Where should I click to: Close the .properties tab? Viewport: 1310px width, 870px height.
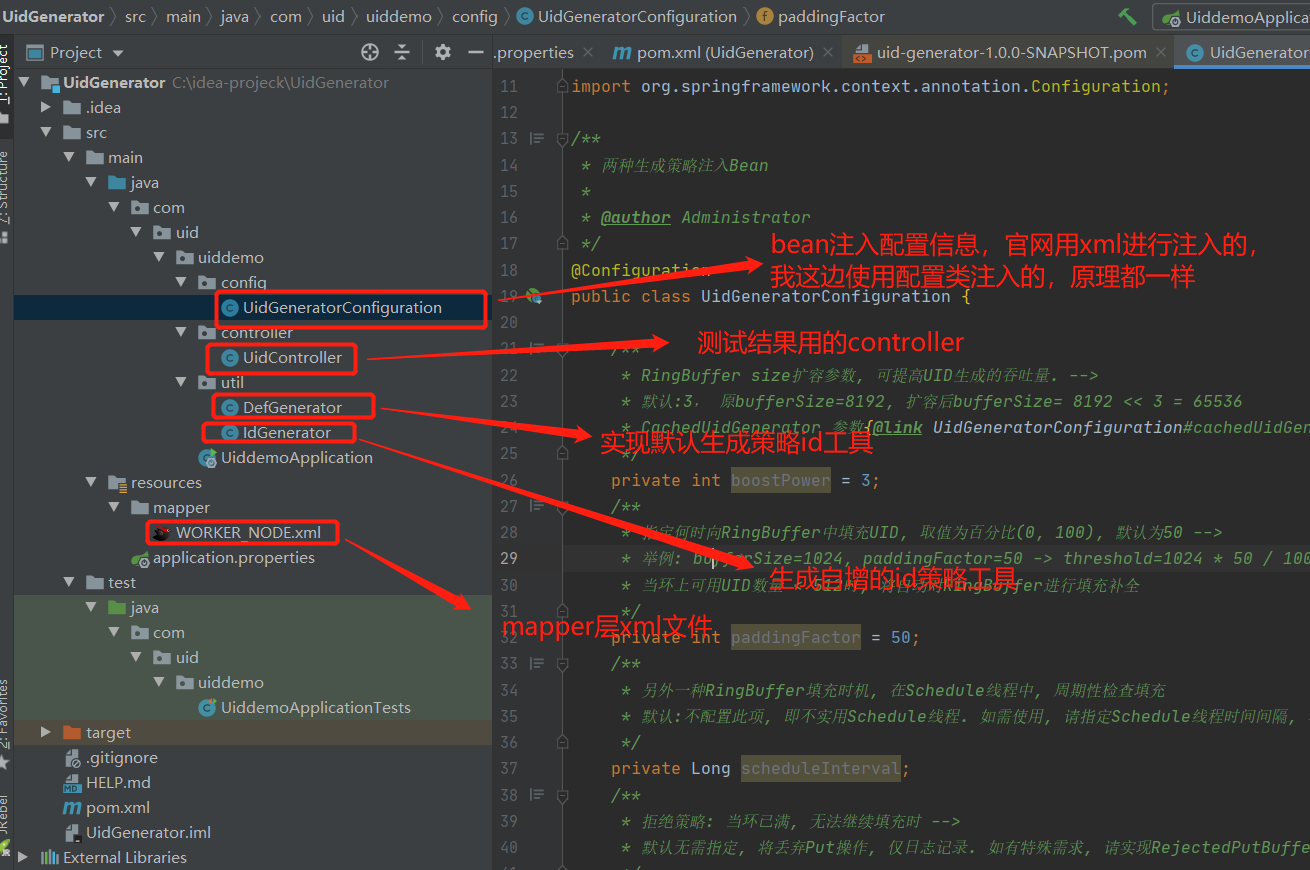(x=588, y=52)
